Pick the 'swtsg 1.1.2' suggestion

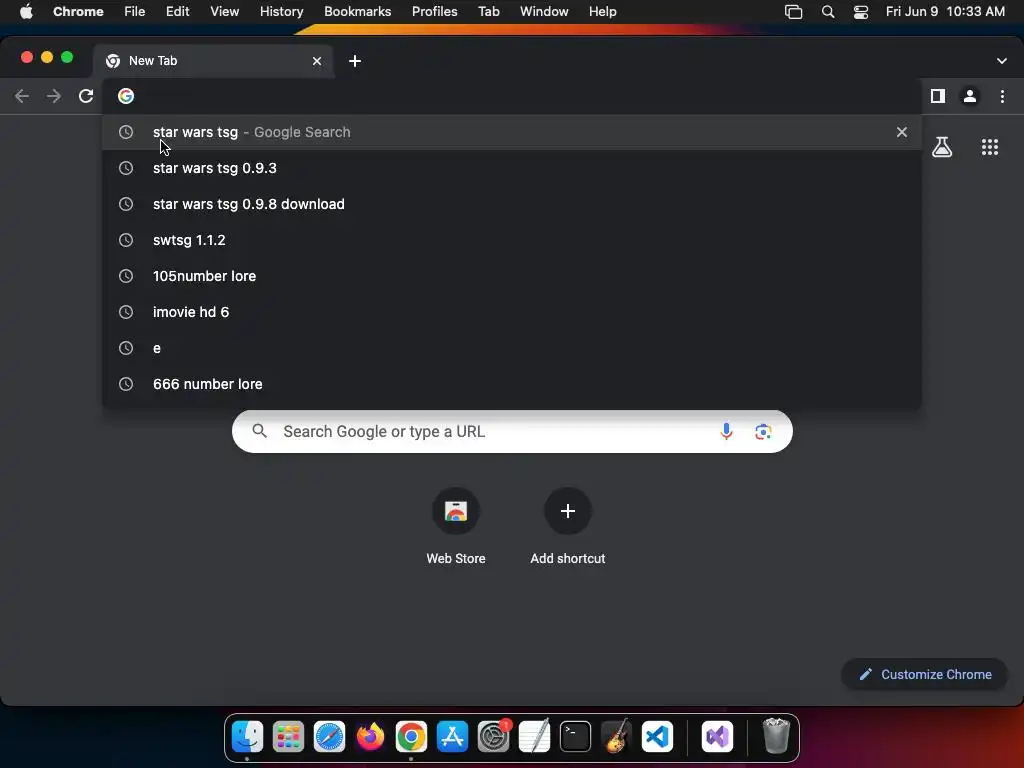[512, 240]
